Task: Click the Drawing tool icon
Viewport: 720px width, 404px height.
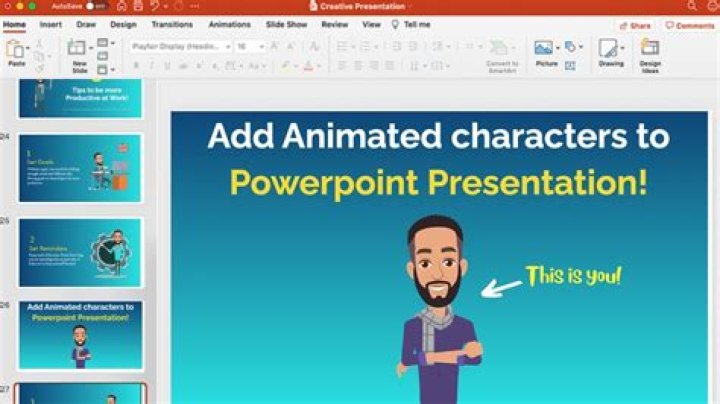Action: pyautogui.click(x=608, y=50)
